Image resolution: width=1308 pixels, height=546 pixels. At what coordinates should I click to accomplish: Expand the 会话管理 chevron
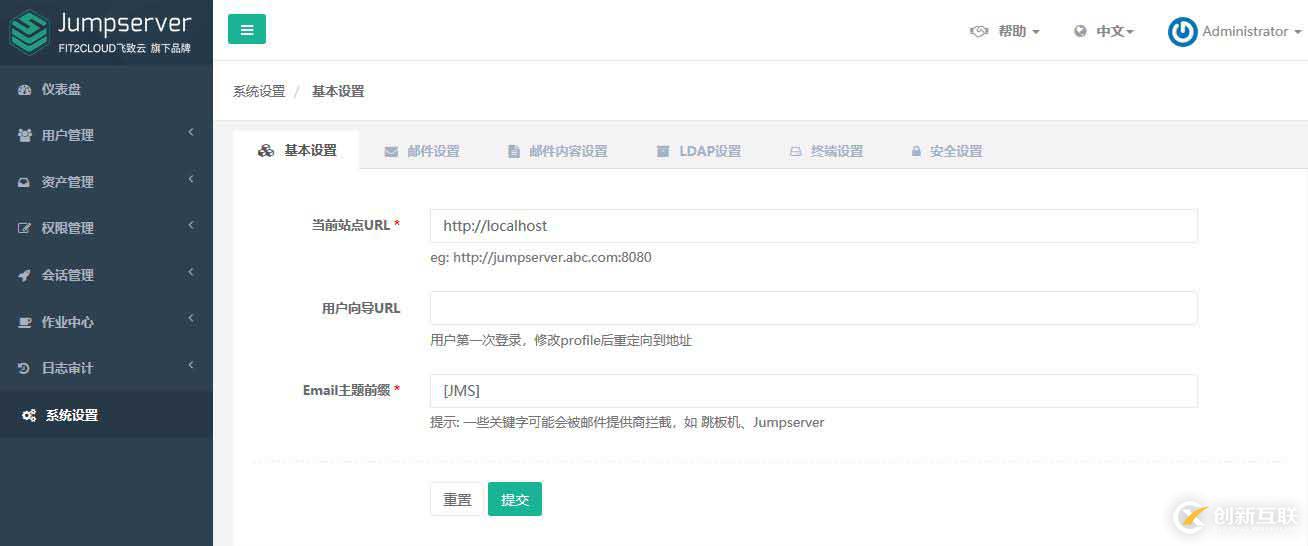[x=191, y=273]
